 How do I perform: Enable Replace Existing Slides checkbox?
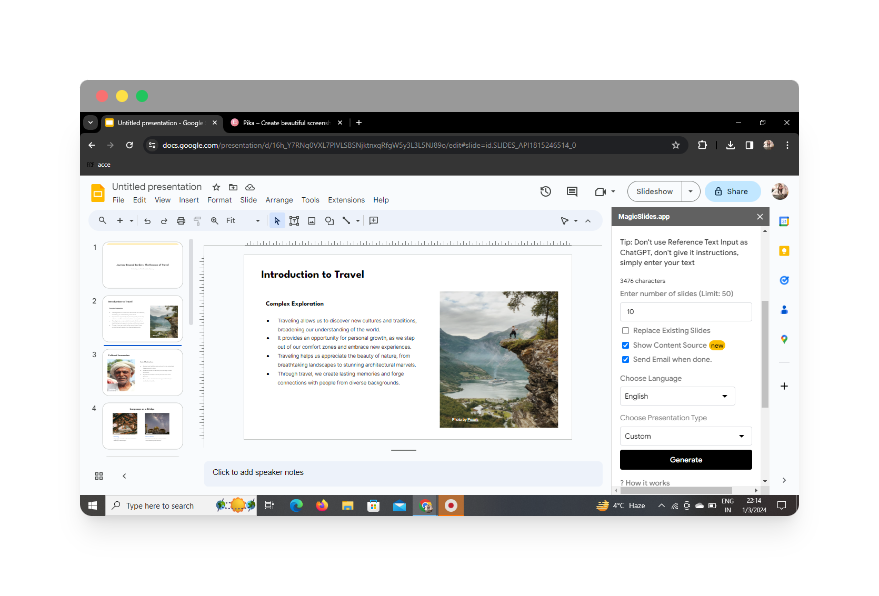626,331
